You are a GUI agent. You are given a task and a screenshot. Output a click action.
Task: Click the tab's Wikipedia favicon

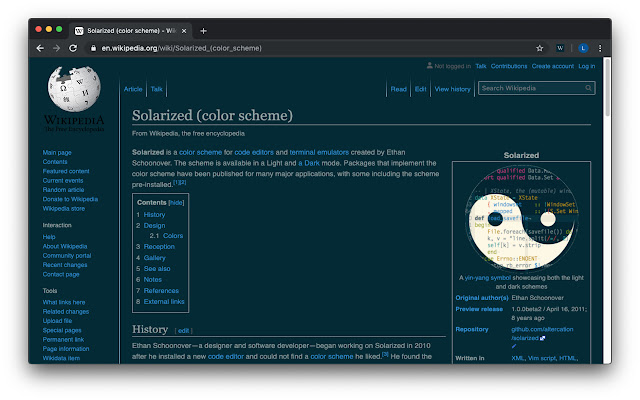(80, 31)
